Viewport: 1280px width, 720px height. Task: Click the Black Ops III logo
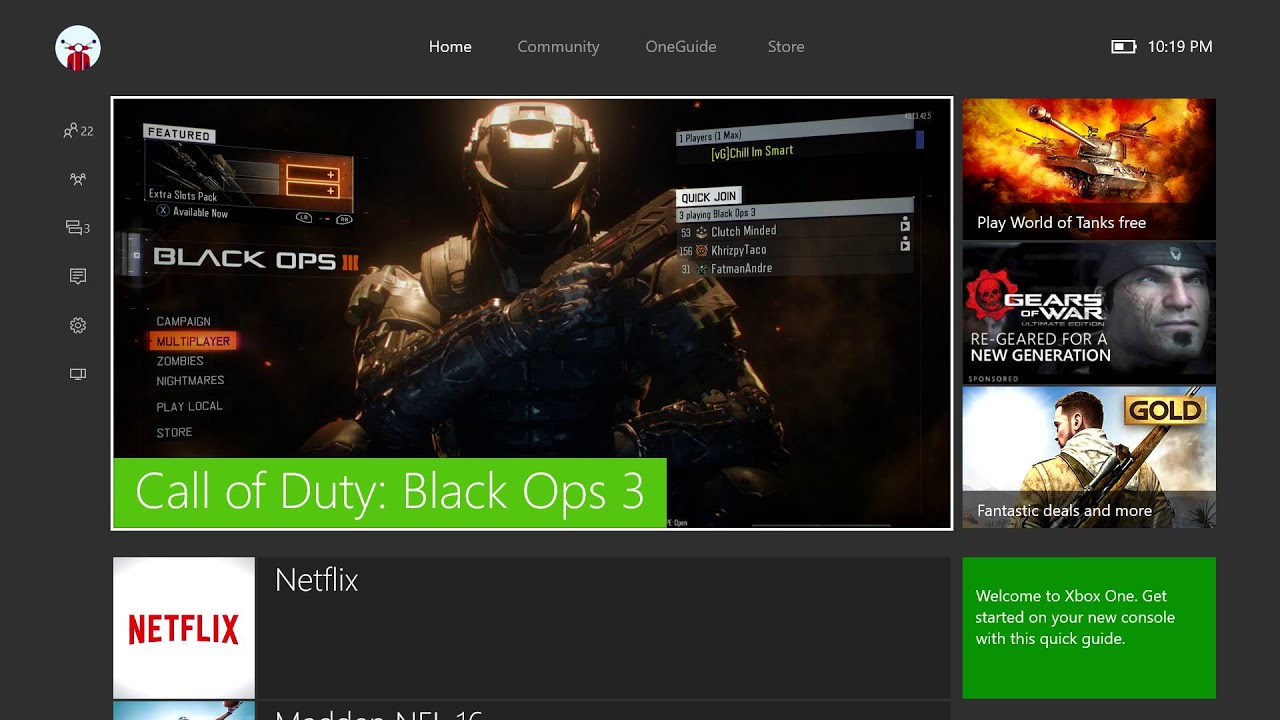tap(255, 259)
